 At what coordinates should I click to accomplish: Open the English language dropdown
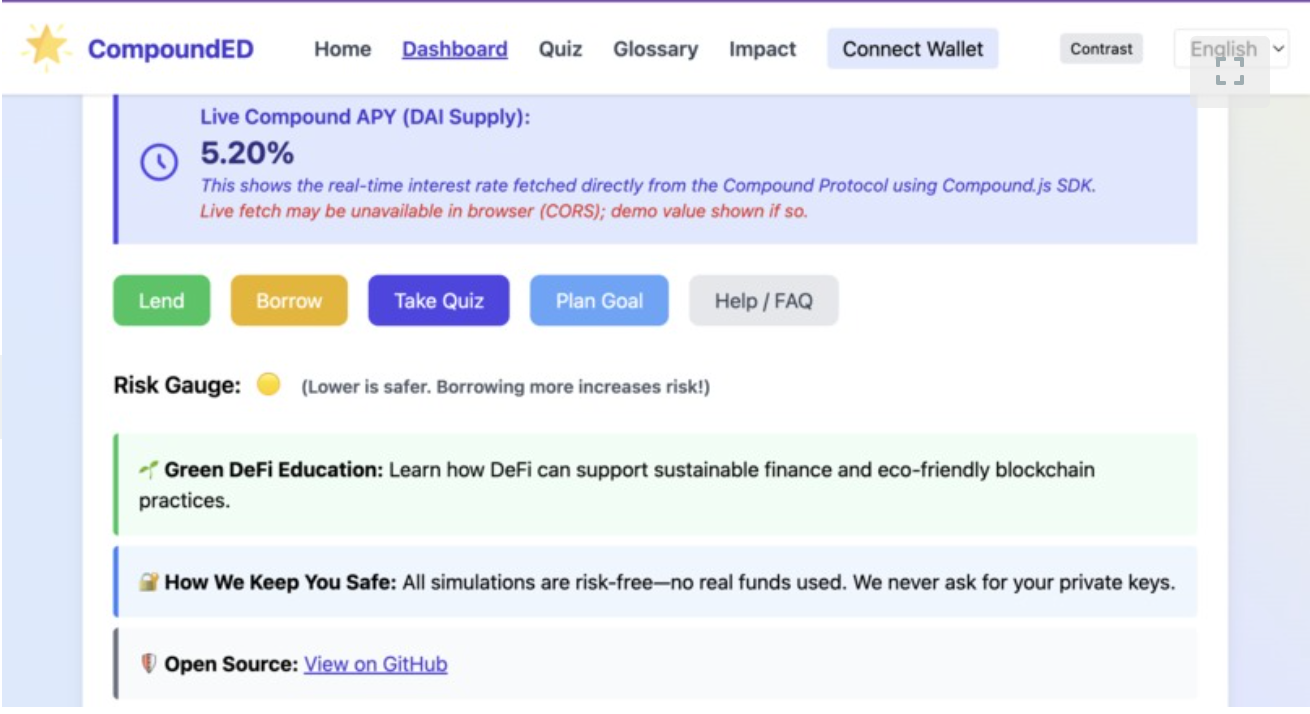(x=1231, y=49)
